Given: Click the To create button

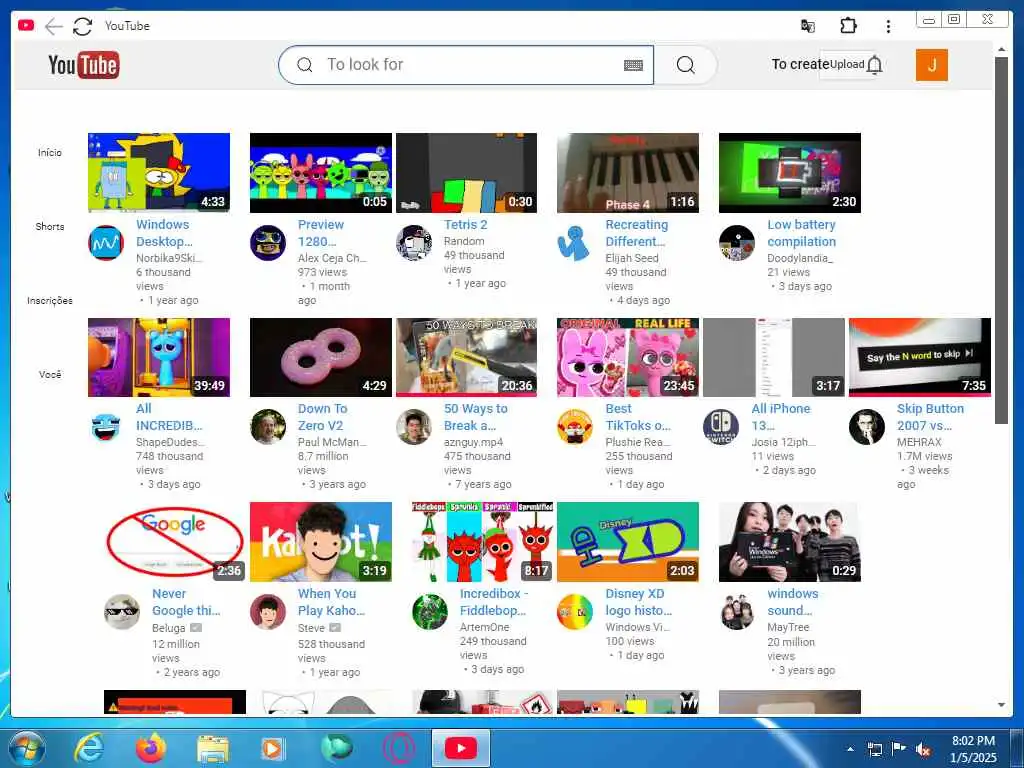Looking at the screenshot, I should coord(800,64).
